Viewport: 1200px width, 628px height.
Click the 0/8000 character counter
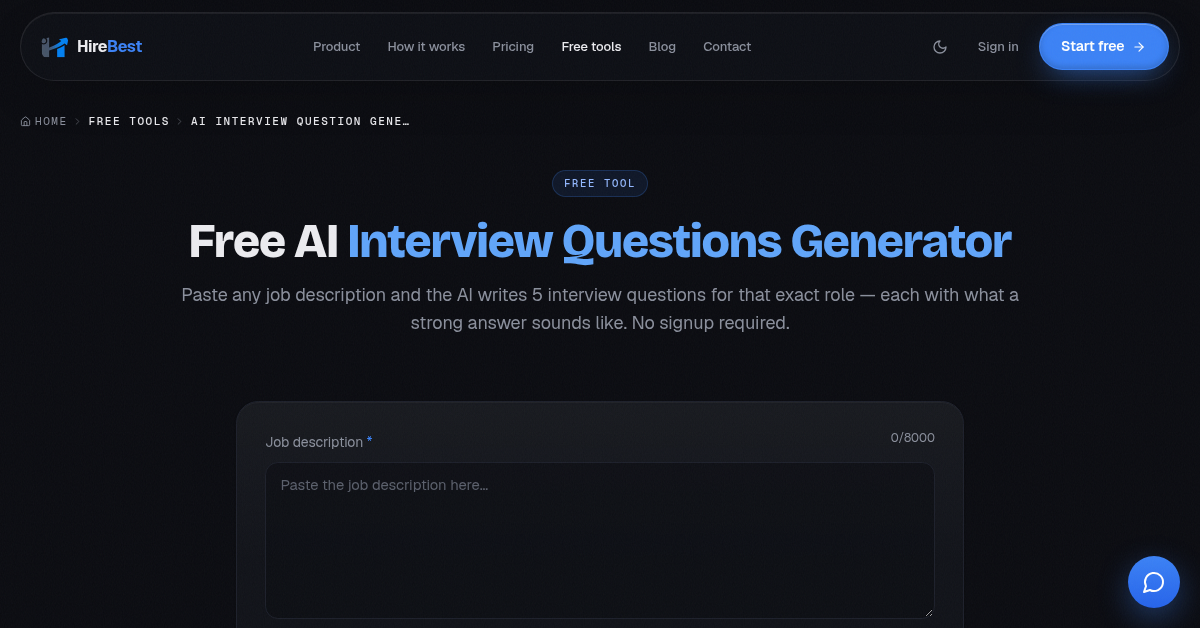[913, 438]
